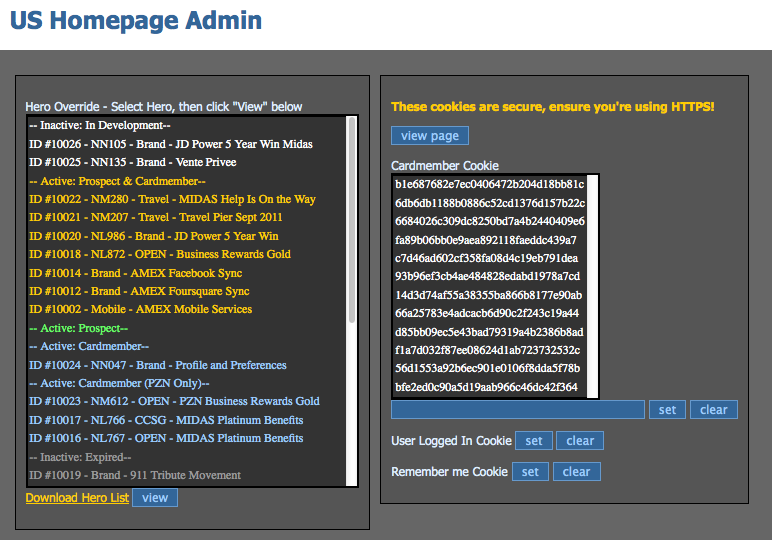Click the Download Hero List link
Image resolution: width=772 pixels, height=540 pixels.
(77, 498)
